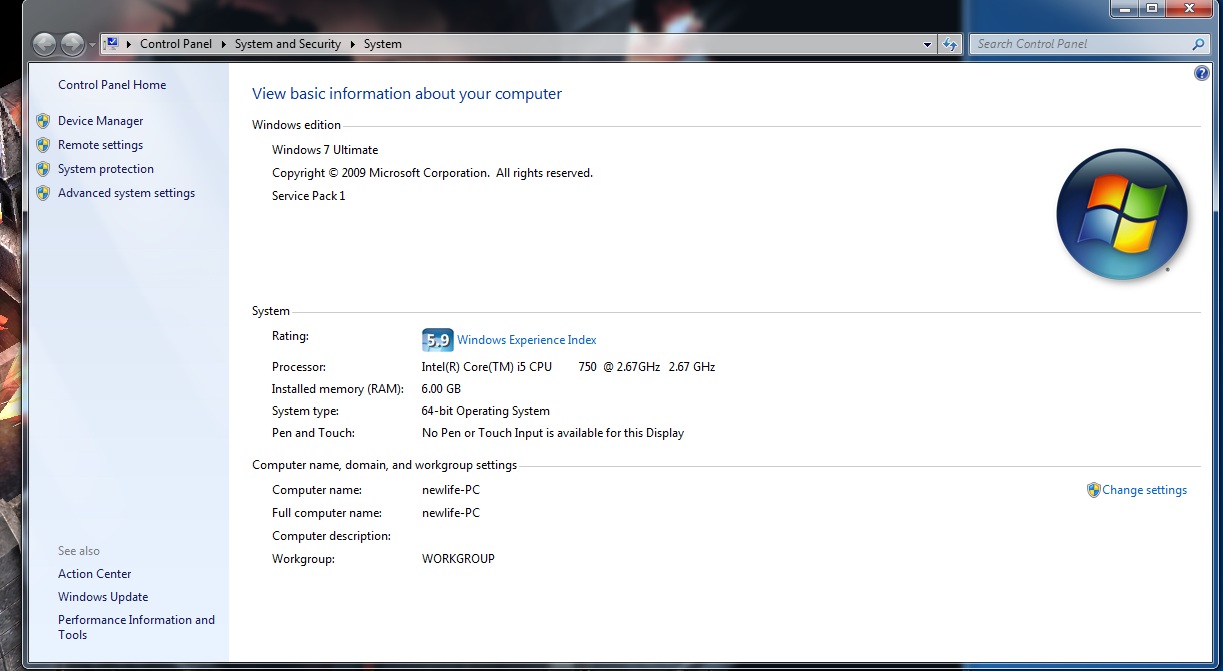Open Advanced system settings link
This screenshot has width=1223, height=671.
pos(126,193)
